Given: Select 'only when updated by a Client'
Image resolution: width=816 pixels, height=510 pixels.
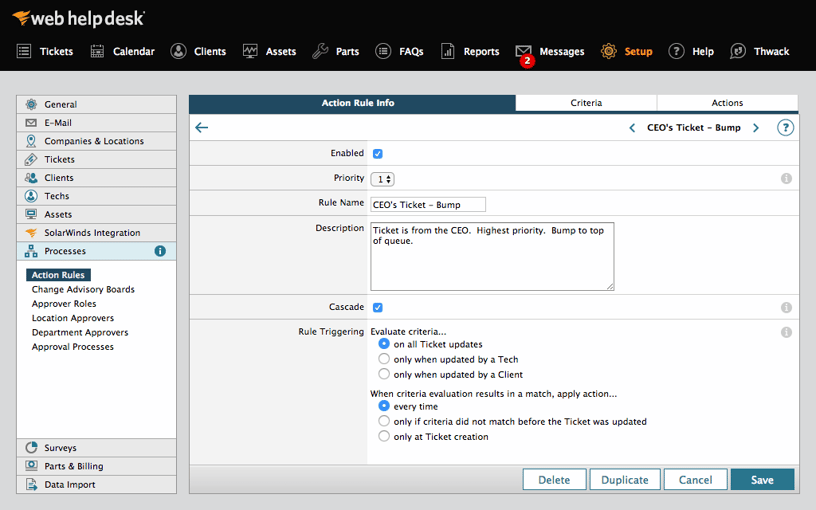Looking at the screenshot, I should click(x=384, y=374).
